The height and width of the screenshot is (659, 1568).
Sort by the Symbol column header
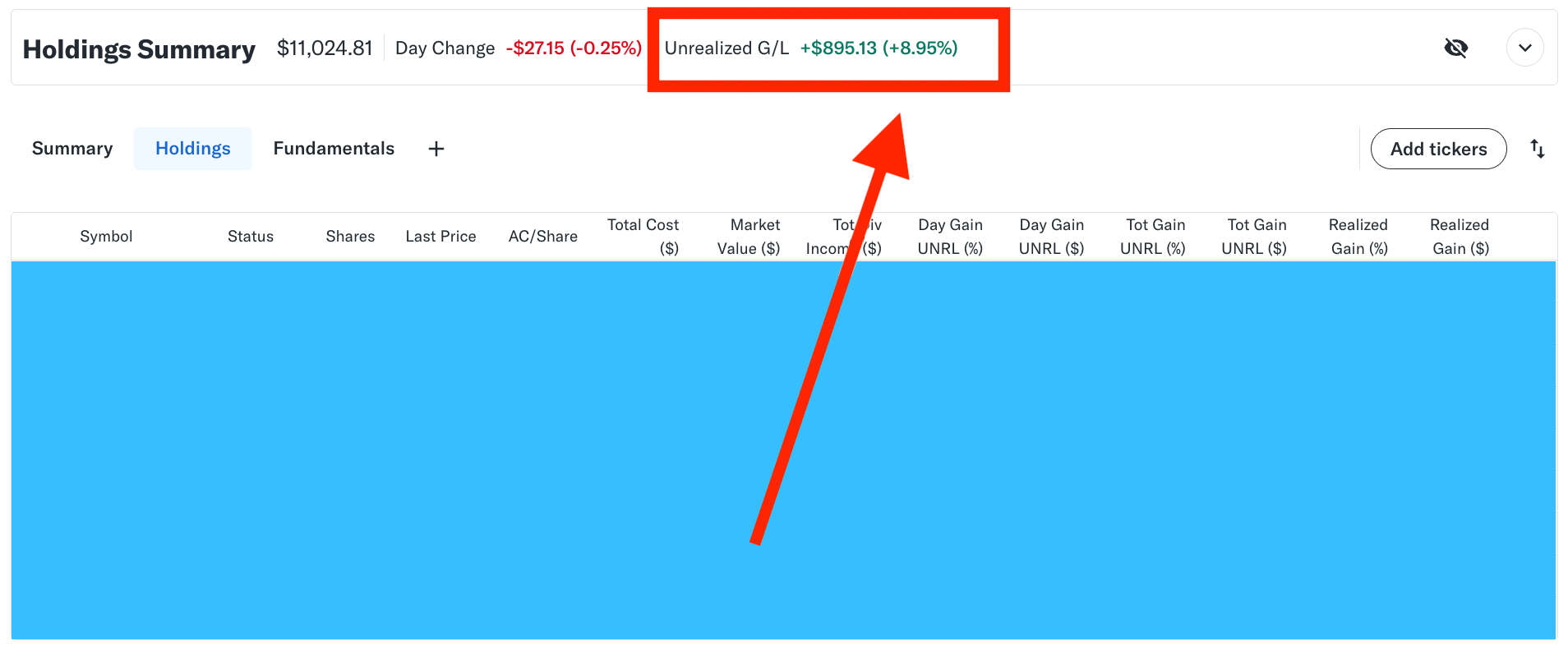pyautogui.click(x=106, y=237)
